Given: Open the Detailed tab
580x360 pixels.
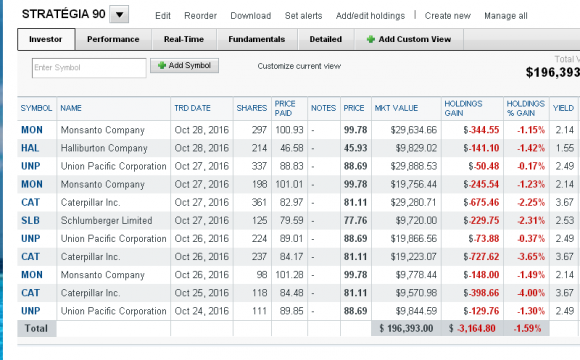Looking at the screenshot, I should coord(326,39).
